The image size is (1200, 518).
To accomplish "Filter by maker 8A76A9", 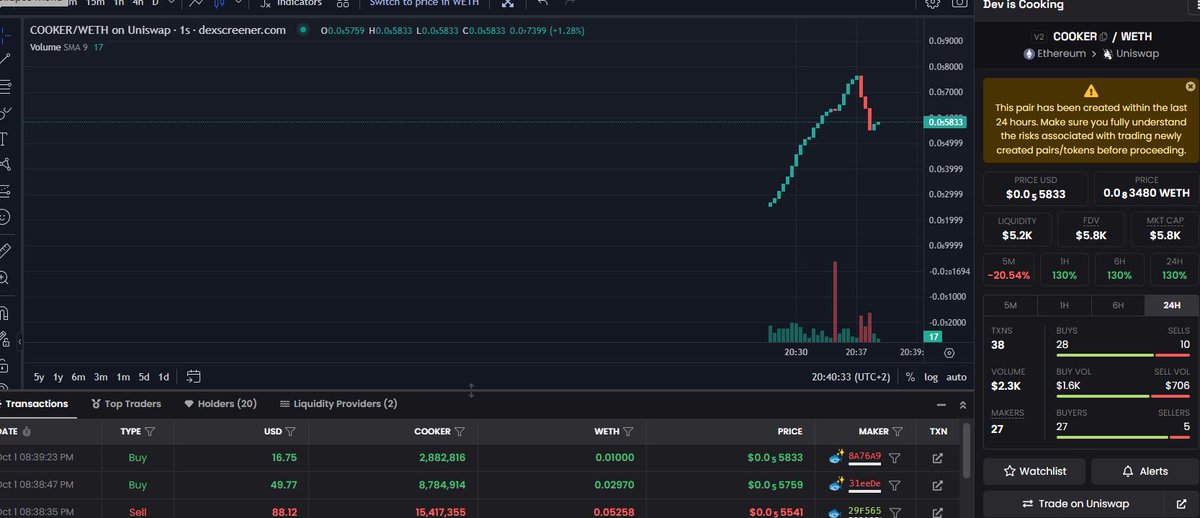I will [x=895, y=458].
